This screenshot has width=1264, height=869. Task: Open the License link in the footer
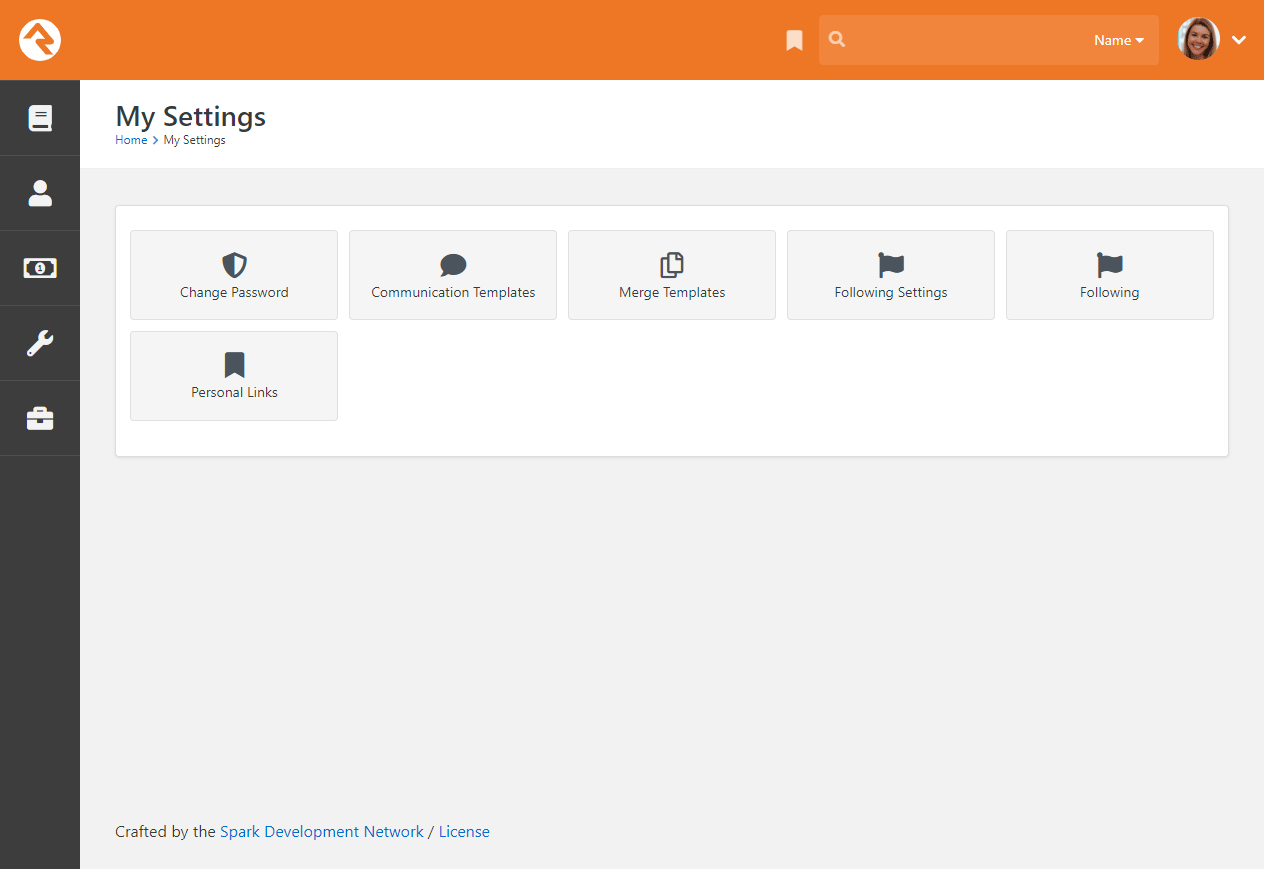(x=464, y=832)
